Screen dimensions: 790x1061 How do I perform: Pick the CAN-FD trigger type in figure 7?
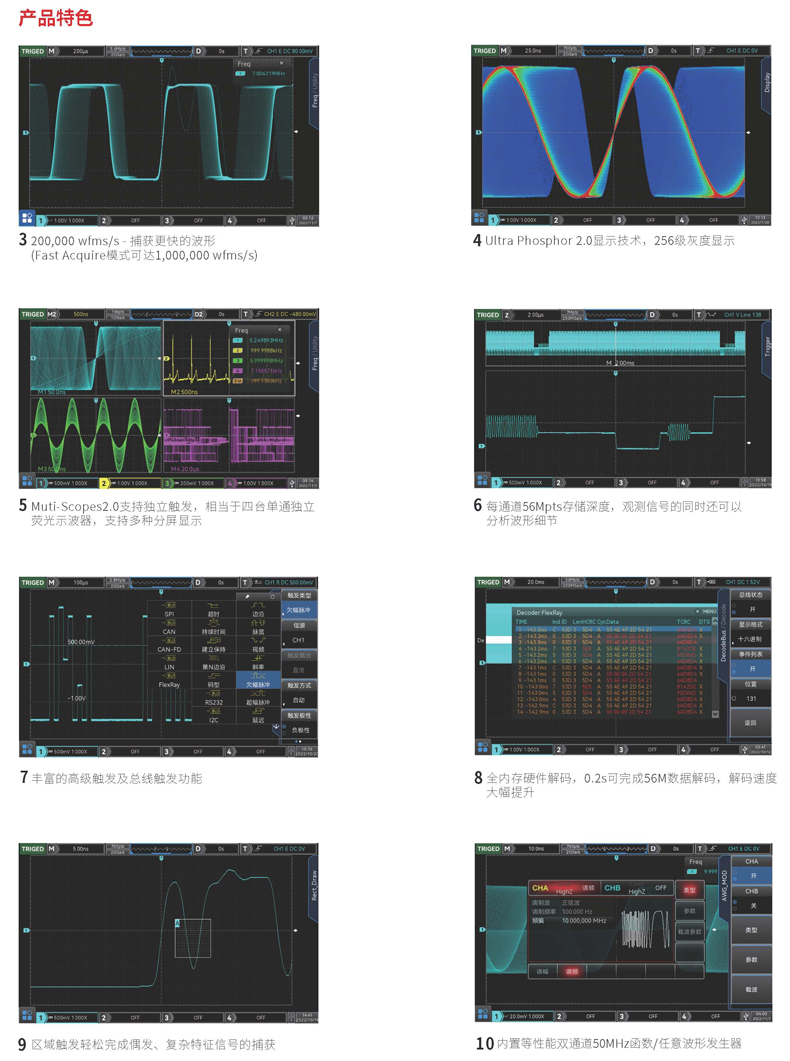(x=170, y=644)
